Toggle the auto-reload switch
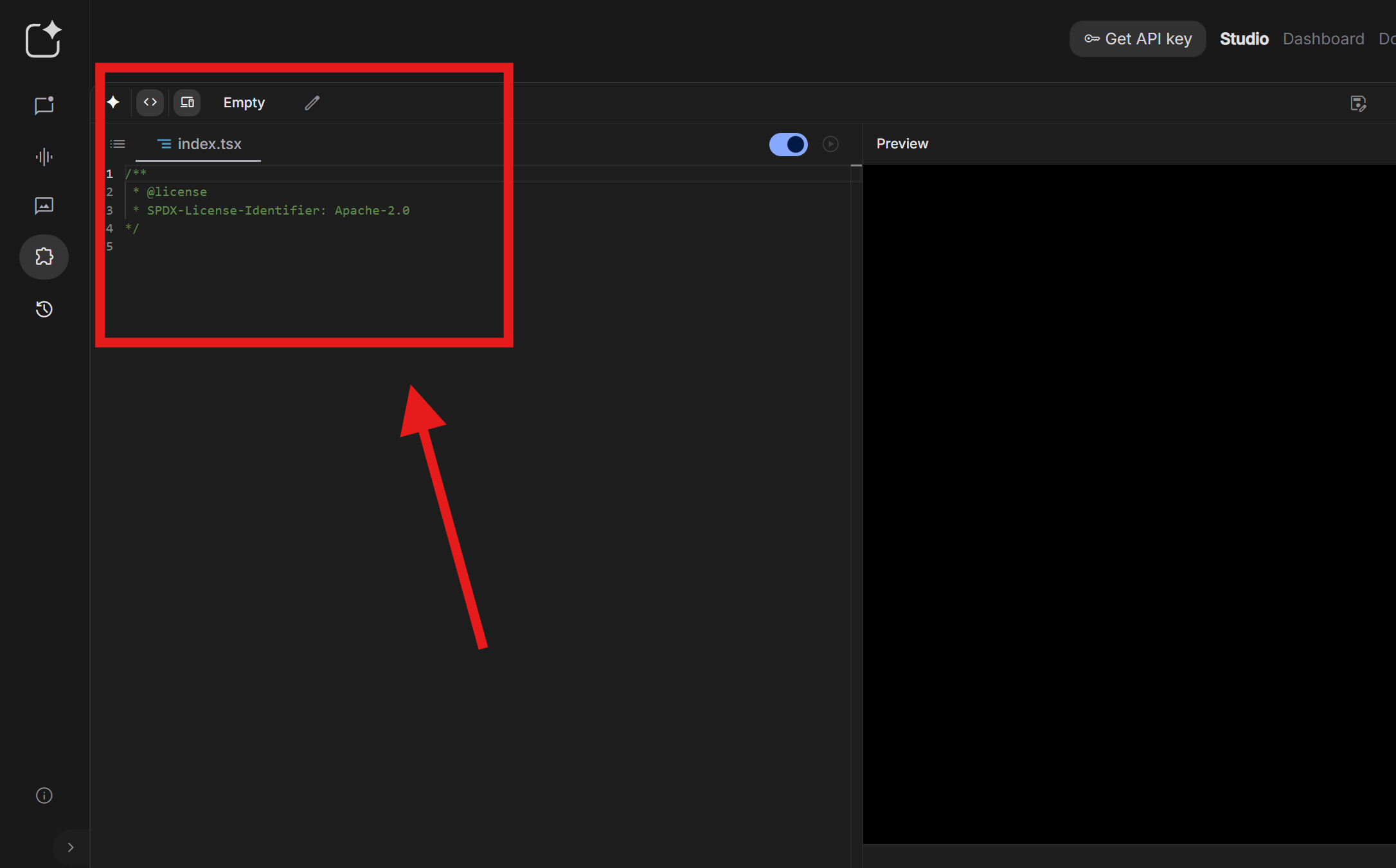Viewport: 1396px width, 868px height. pos(788,144)
